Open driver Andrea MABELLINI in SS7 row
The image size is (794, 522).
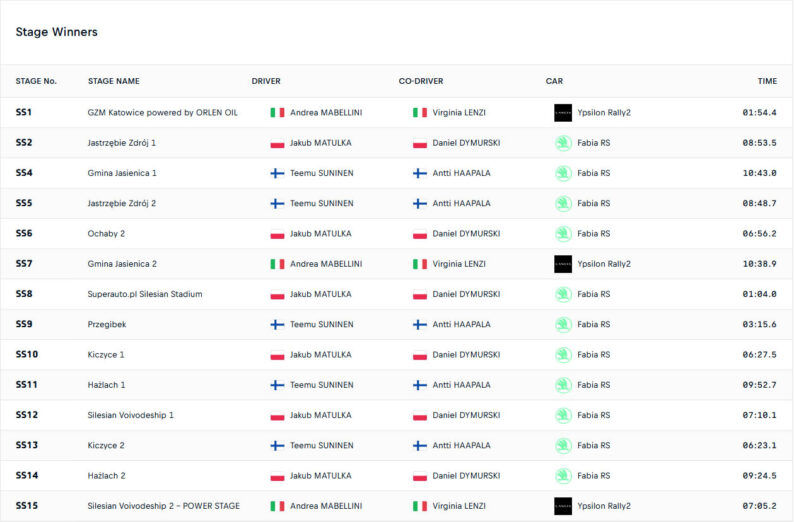326,264
